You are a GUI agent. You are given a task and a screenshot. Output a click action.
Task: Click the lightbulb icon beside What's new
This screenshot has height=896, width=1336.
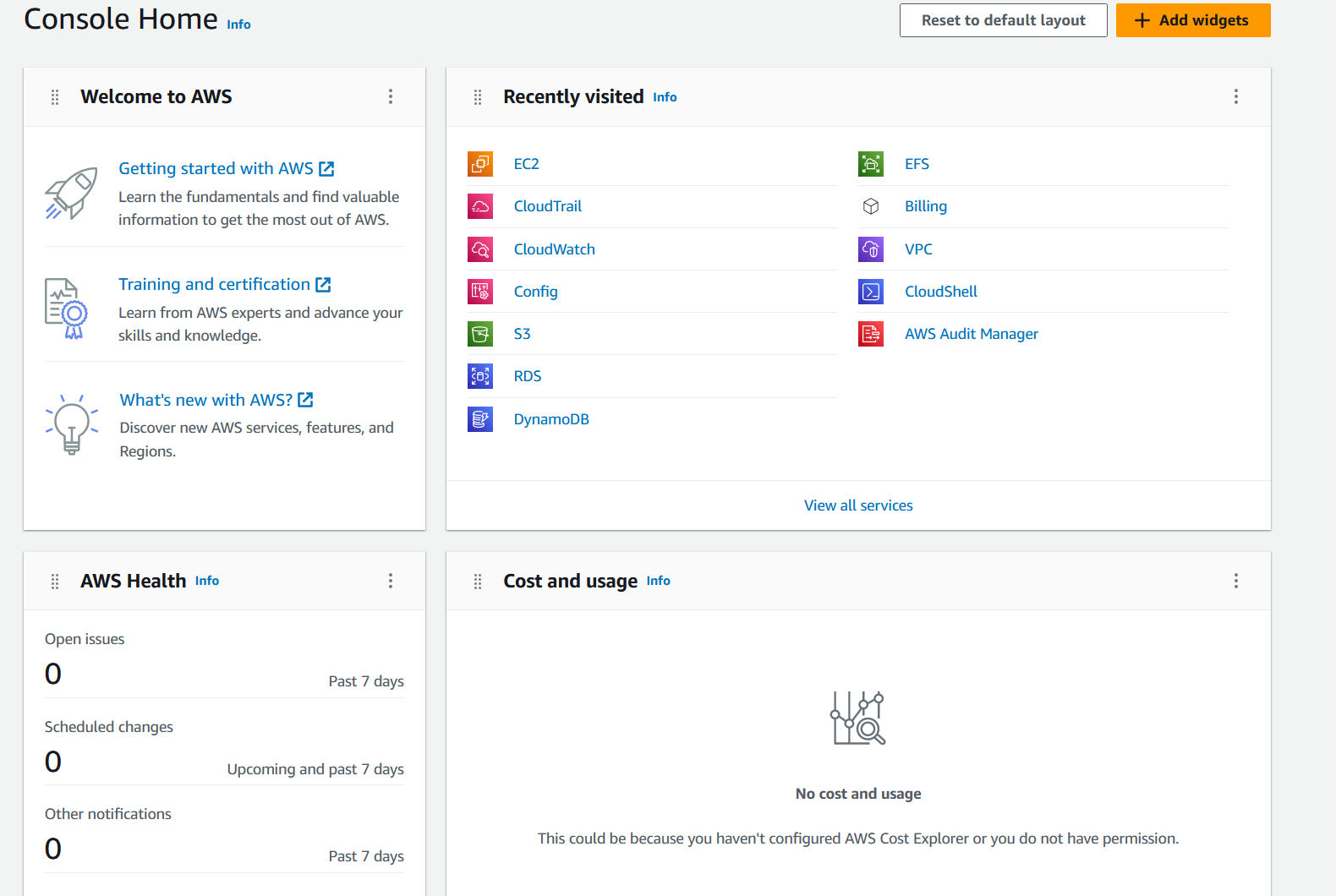72,424
